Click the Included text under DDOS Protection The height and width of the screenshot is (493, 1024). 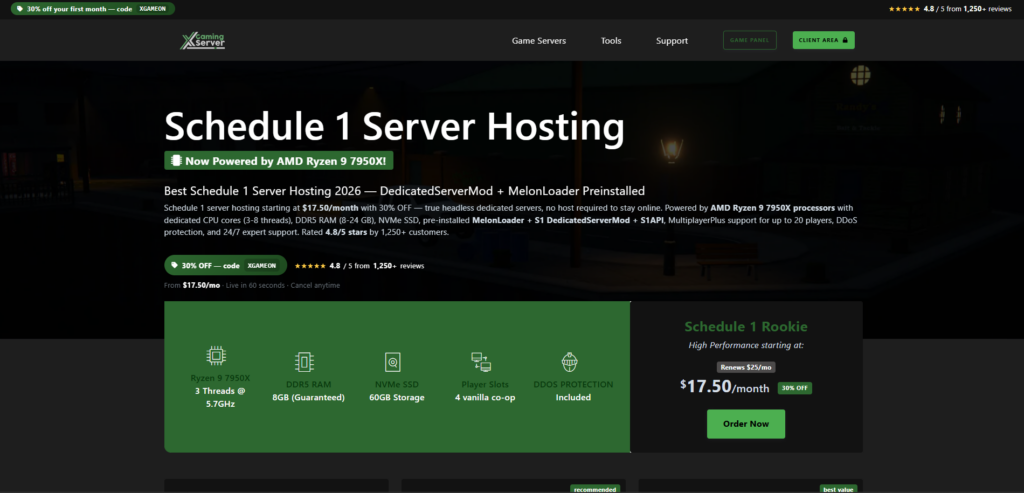point(573,398)
